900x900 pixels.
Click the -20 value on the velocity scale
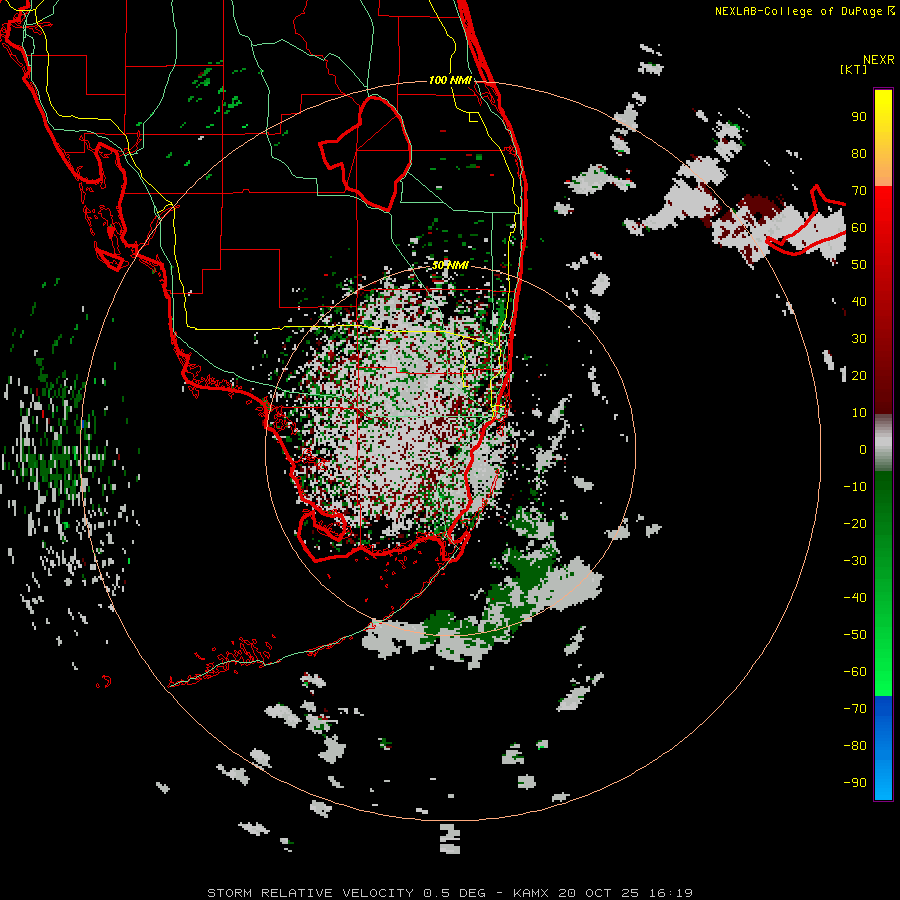pos(855,524)
